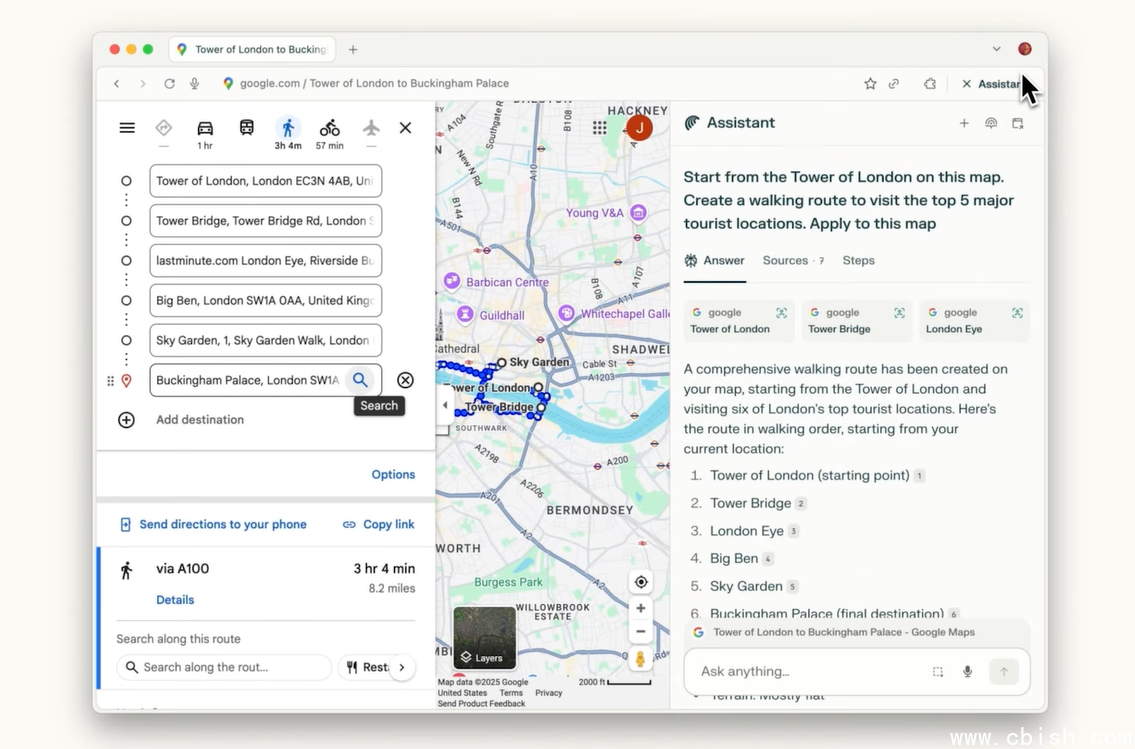Click the Add destination plus icon
The height and width of the screenshot is (749, 1135).
[x=126, y=420]
